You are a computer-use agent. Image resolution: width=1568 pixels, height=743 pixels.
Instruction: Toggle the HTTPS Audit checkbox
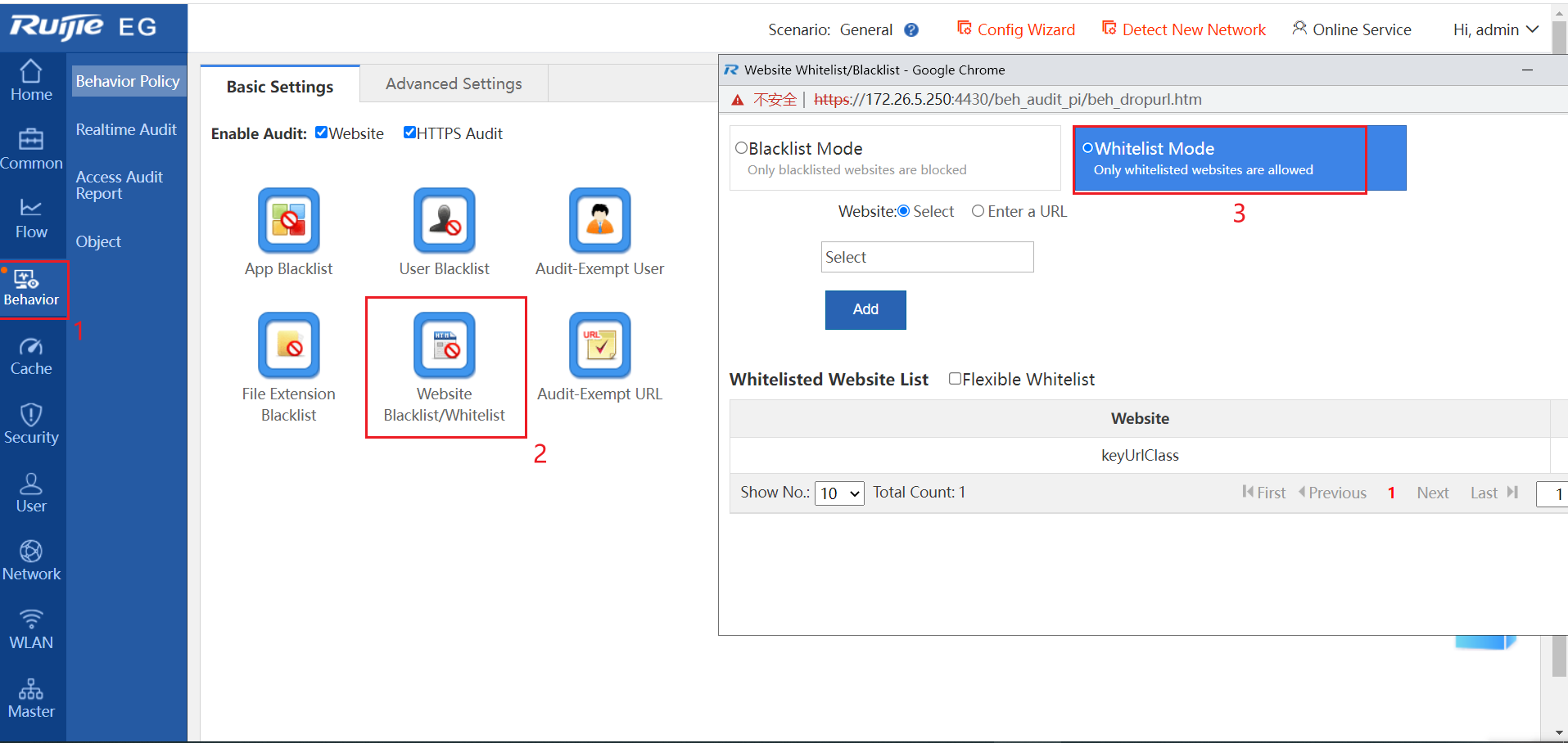click(410, 133)
